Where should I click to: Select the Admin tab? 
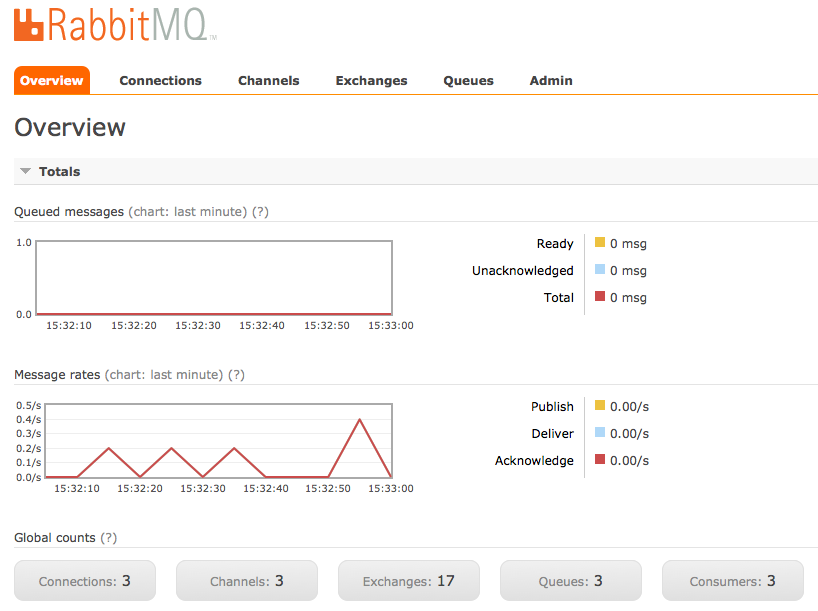click(x=551, y=81)
